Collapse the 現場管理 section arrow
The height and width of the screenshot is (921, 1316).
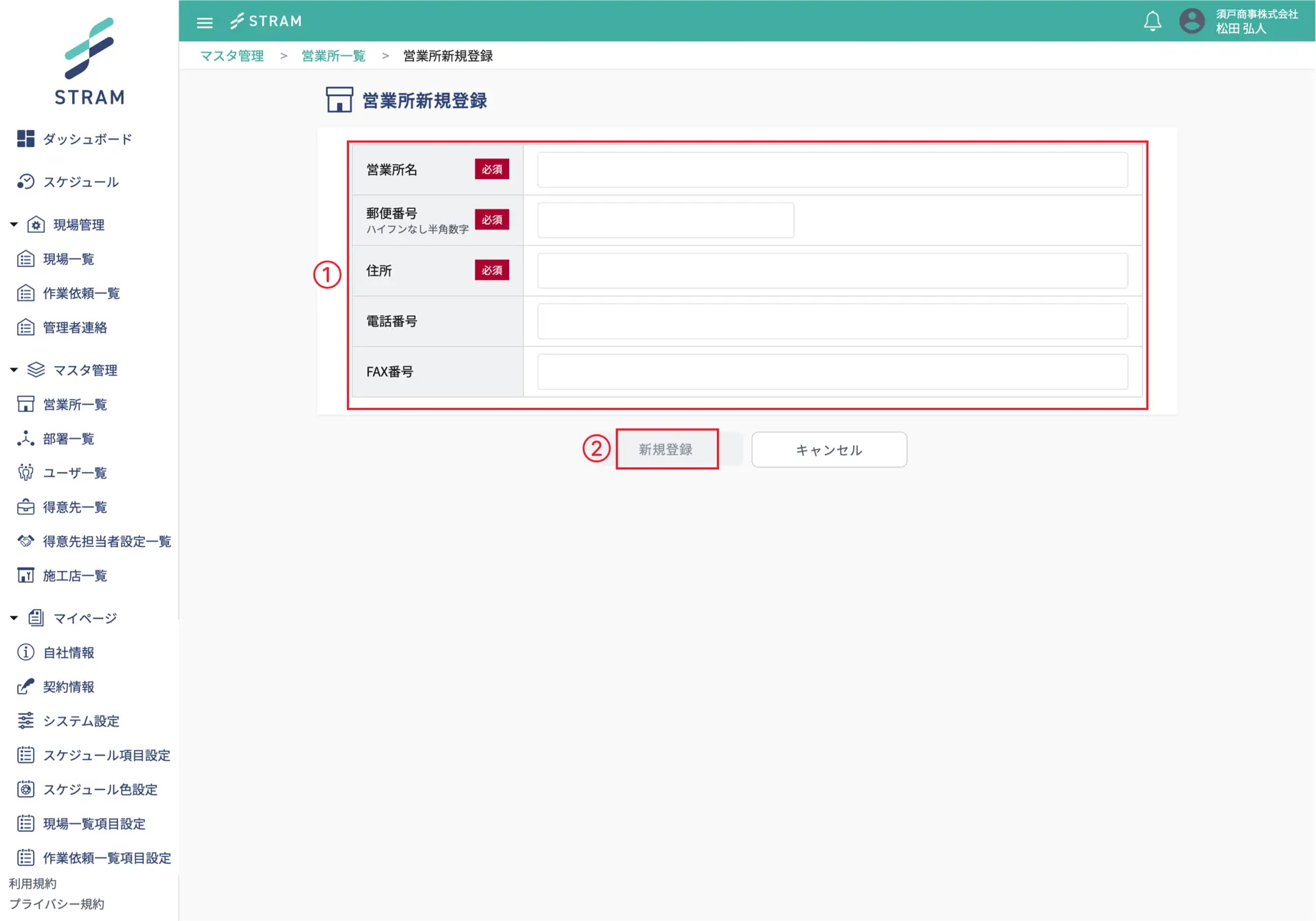pyautogui.click(x=14, y=225)
